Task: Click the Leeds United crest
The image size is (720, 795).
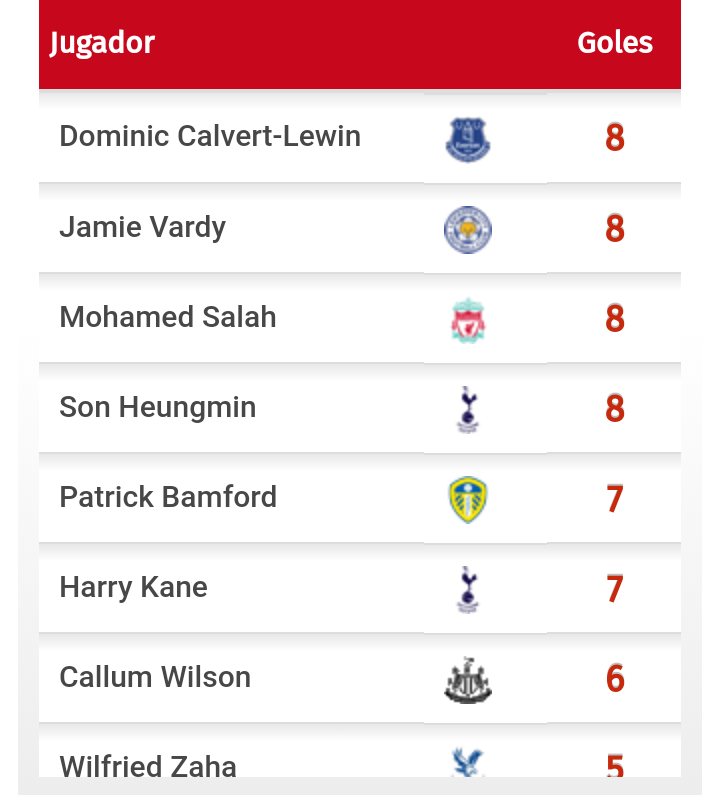Action: (468, 499)
